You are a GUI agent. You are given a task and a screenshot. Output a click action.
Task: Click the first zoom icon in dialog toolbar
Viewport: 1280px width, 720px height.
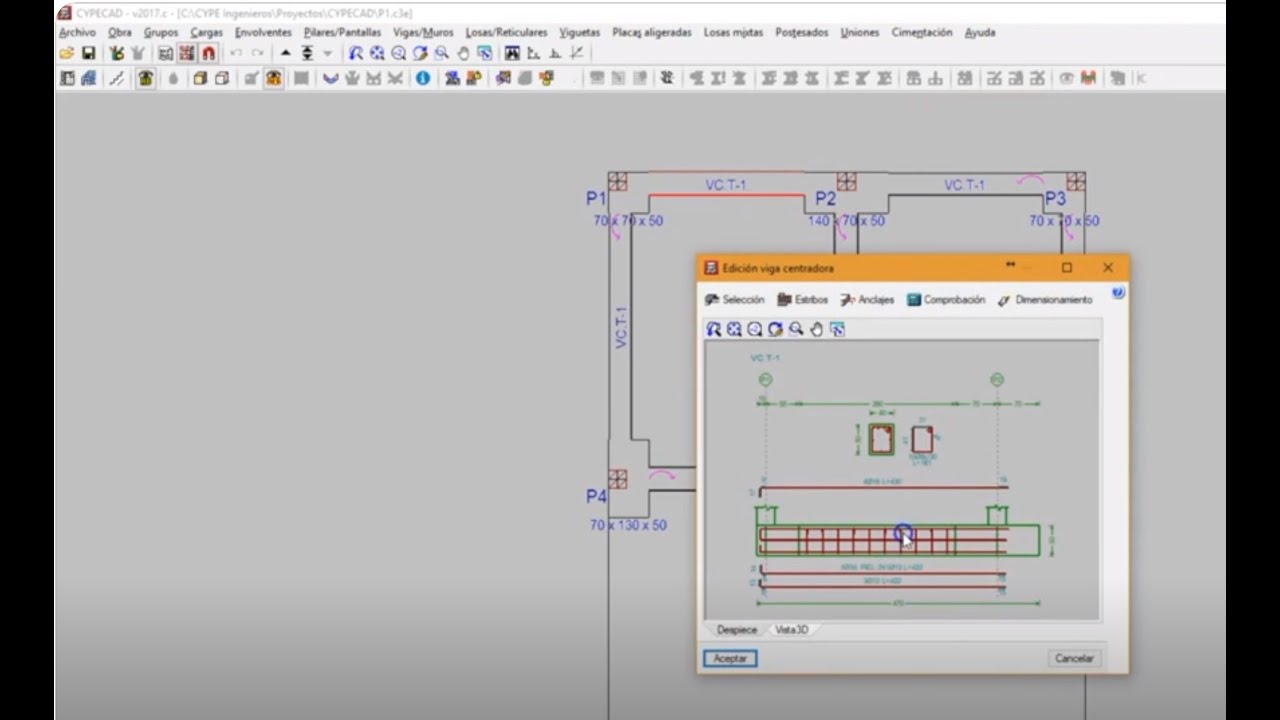[x=713, y=329]
